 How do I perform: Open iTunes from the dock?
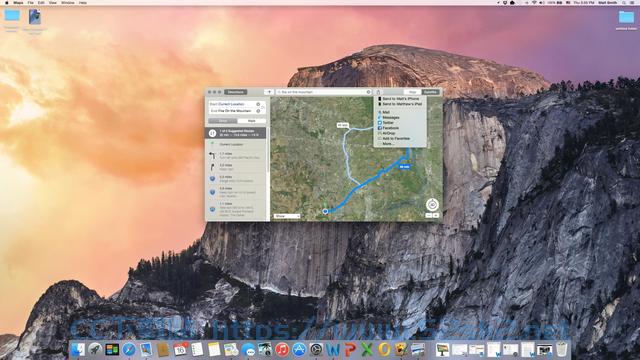pyautogui.click(x=282, y=349)
